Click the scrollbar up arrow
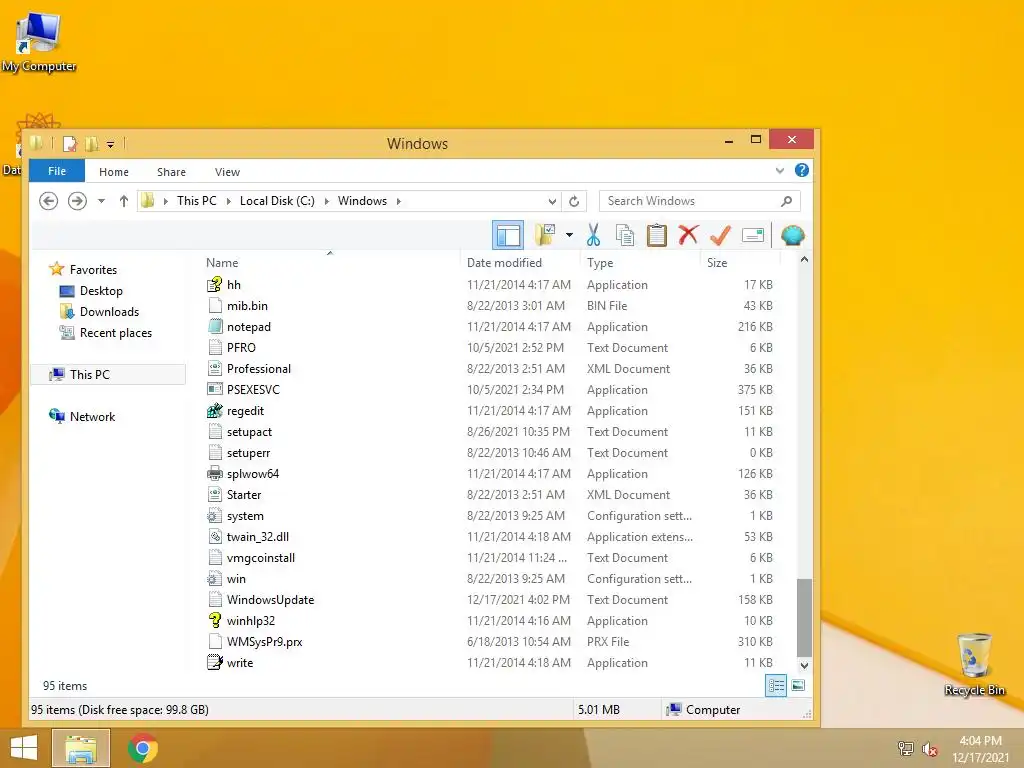This screenshot has height=768, width=1024. (x=805, y=260)
